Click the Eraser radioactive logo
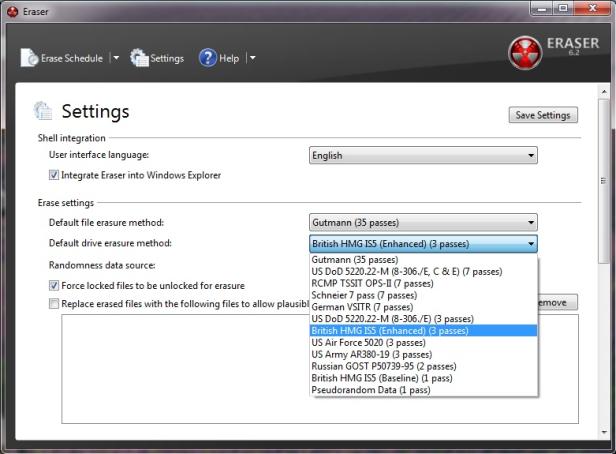The width and height of the screenshot is (616, 454). tap(525, 53)
